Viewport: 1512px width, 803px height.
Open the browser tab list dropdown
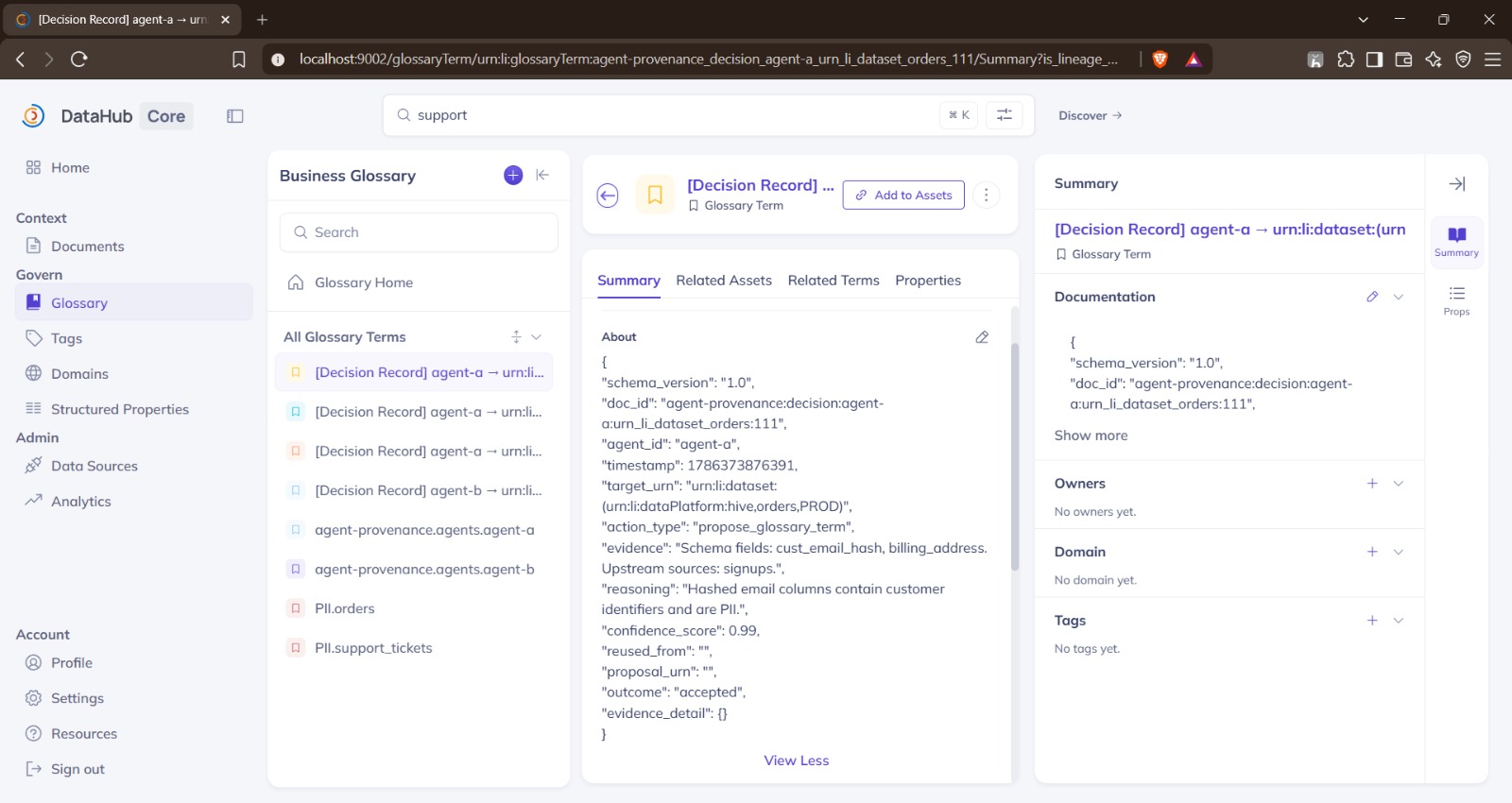coord(1363,19)
